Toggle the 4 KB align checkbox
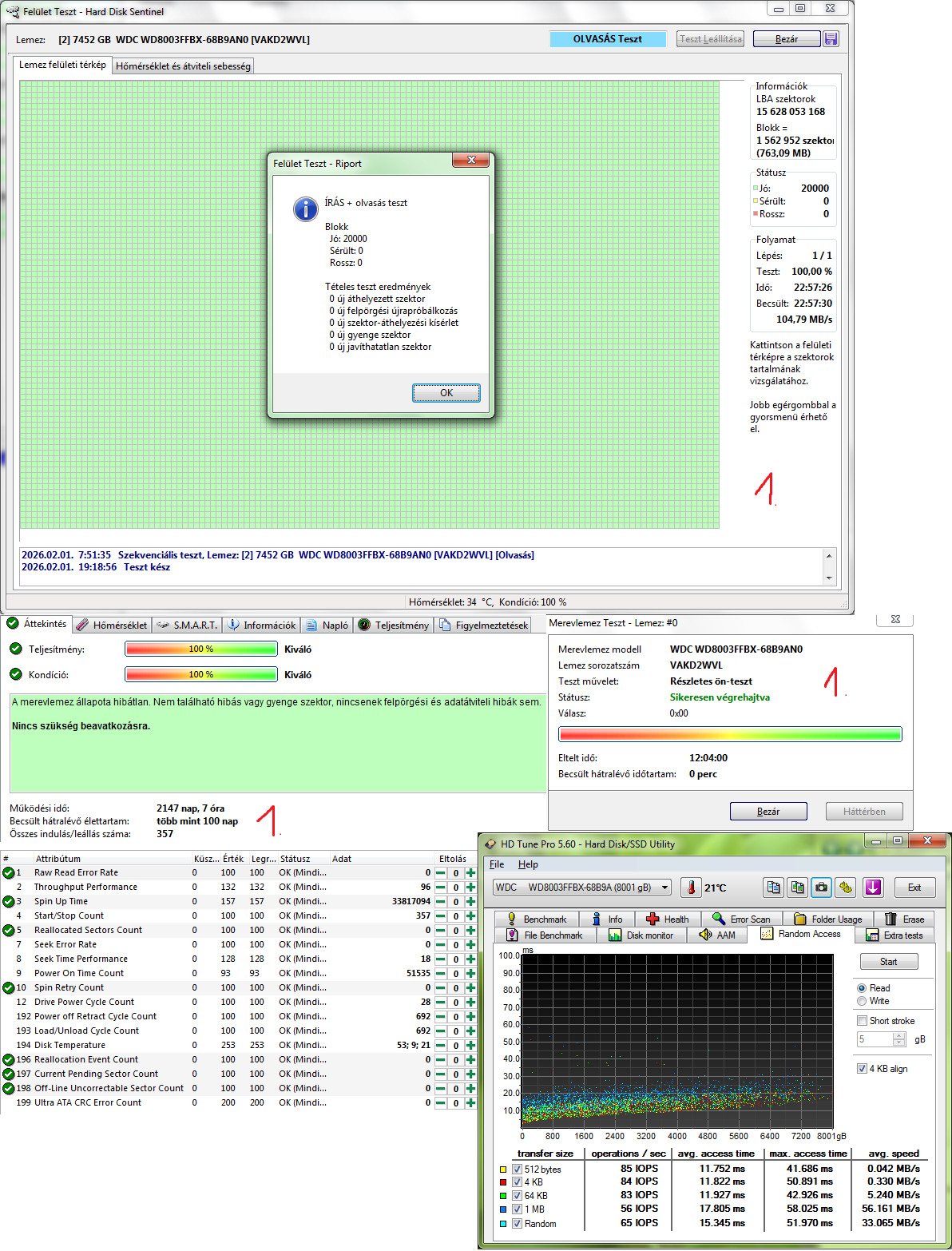Image resolution: width=952 pixels, height=1251 pixels. pyautogui.click(x=862, y=1069)
